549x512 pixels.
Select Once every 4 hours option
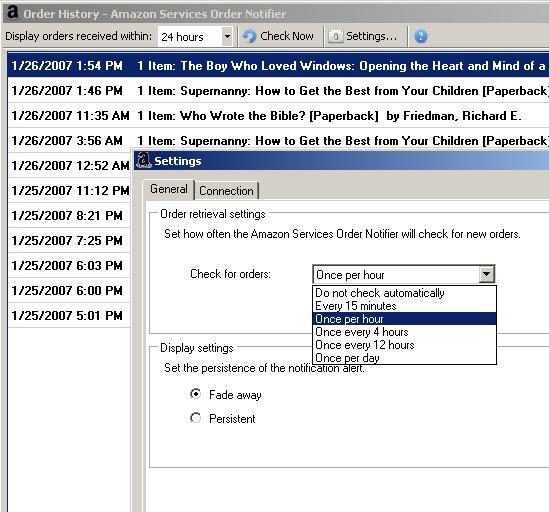pos(404,332)
